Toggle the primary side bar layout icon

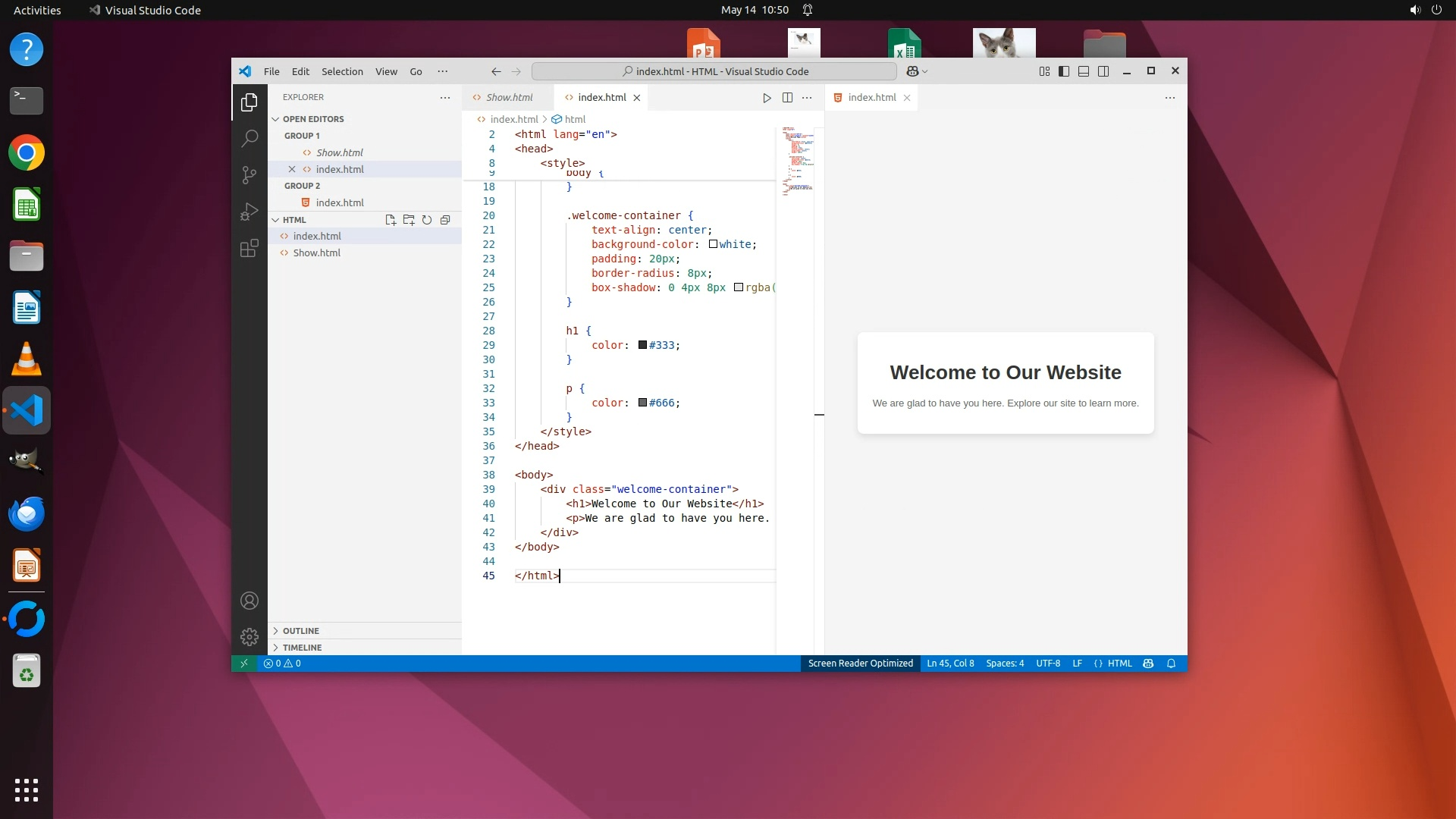pos(1064,71)
